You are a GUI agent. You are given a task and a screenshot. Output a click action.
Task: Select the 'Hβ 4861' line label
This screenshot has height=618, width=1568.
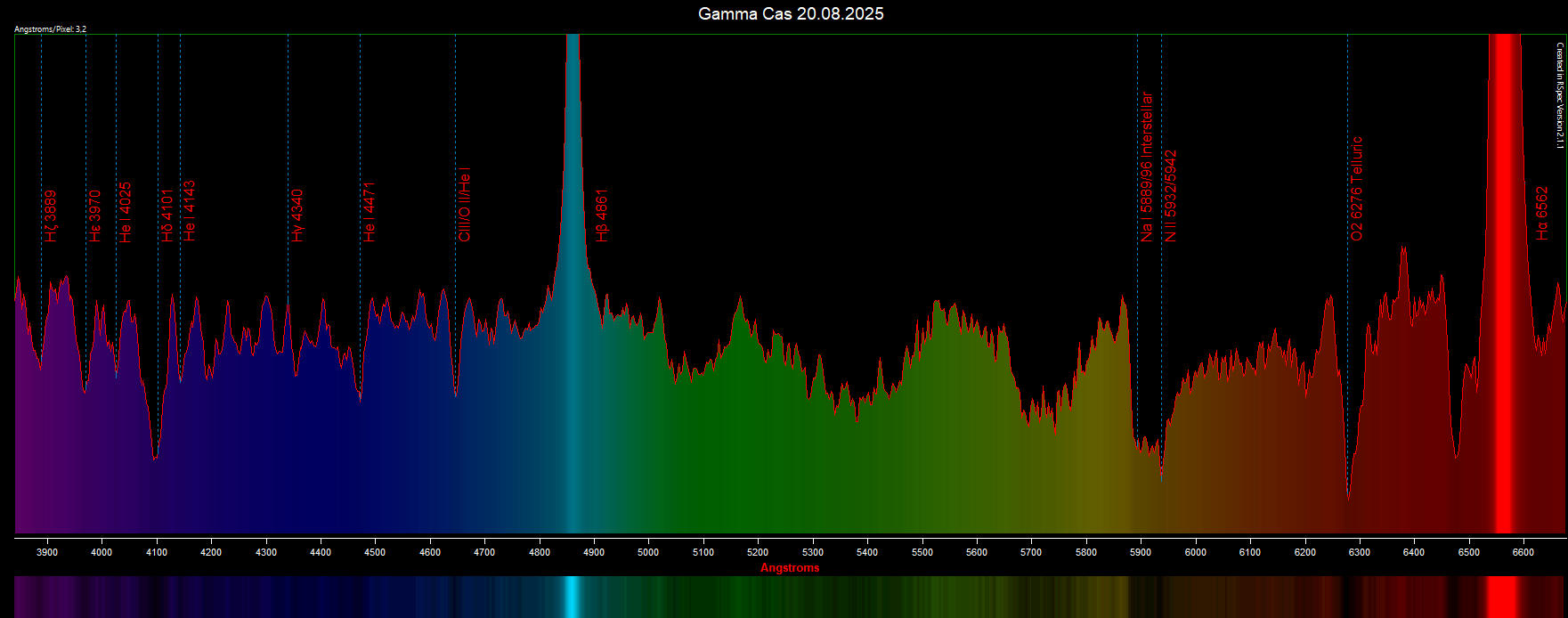(603, 215)
